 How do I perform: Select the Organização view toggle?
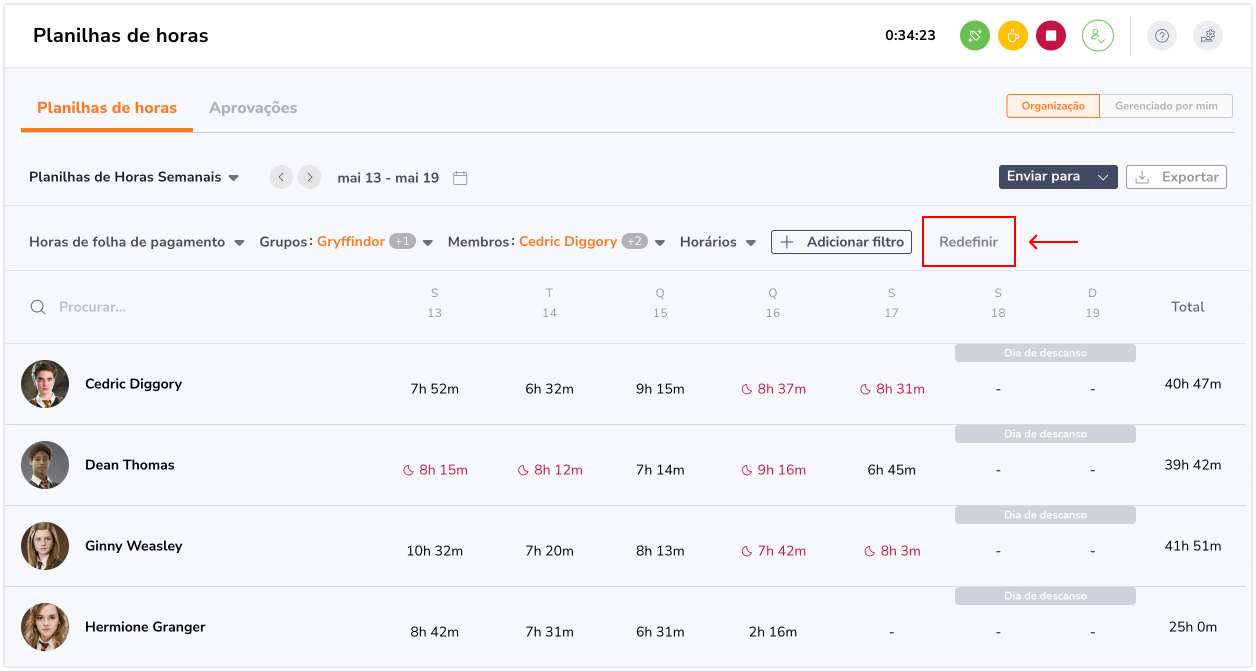pyautogui.click(x=1052, y=106)
